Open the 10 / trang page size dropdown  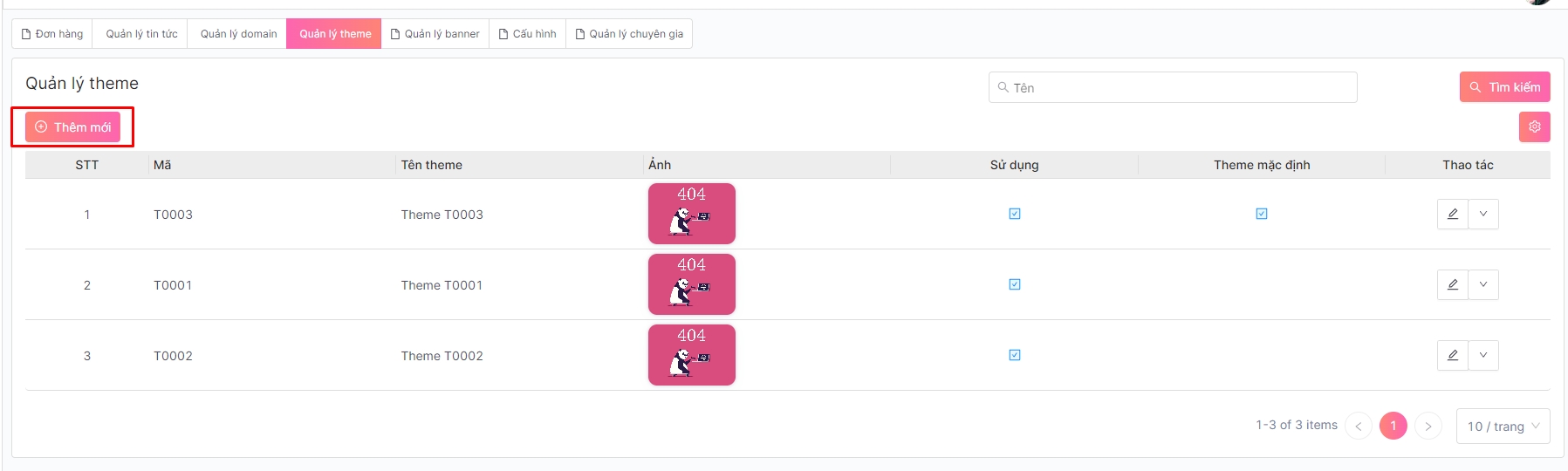1503,426
